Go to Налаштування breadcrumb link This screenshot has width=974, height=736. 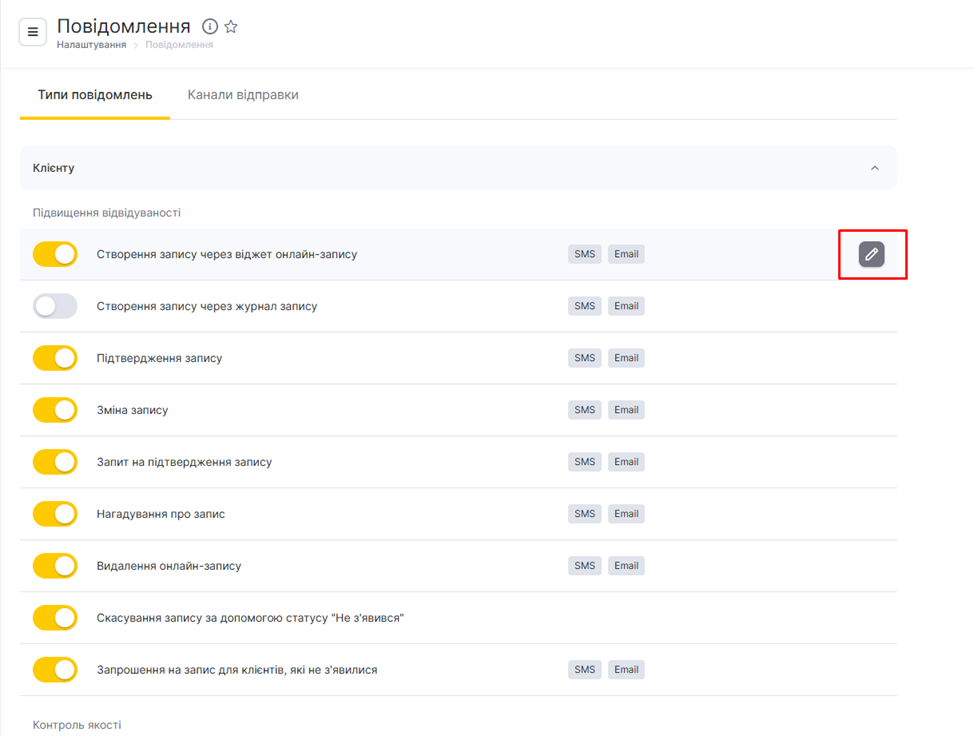[91, 45]
